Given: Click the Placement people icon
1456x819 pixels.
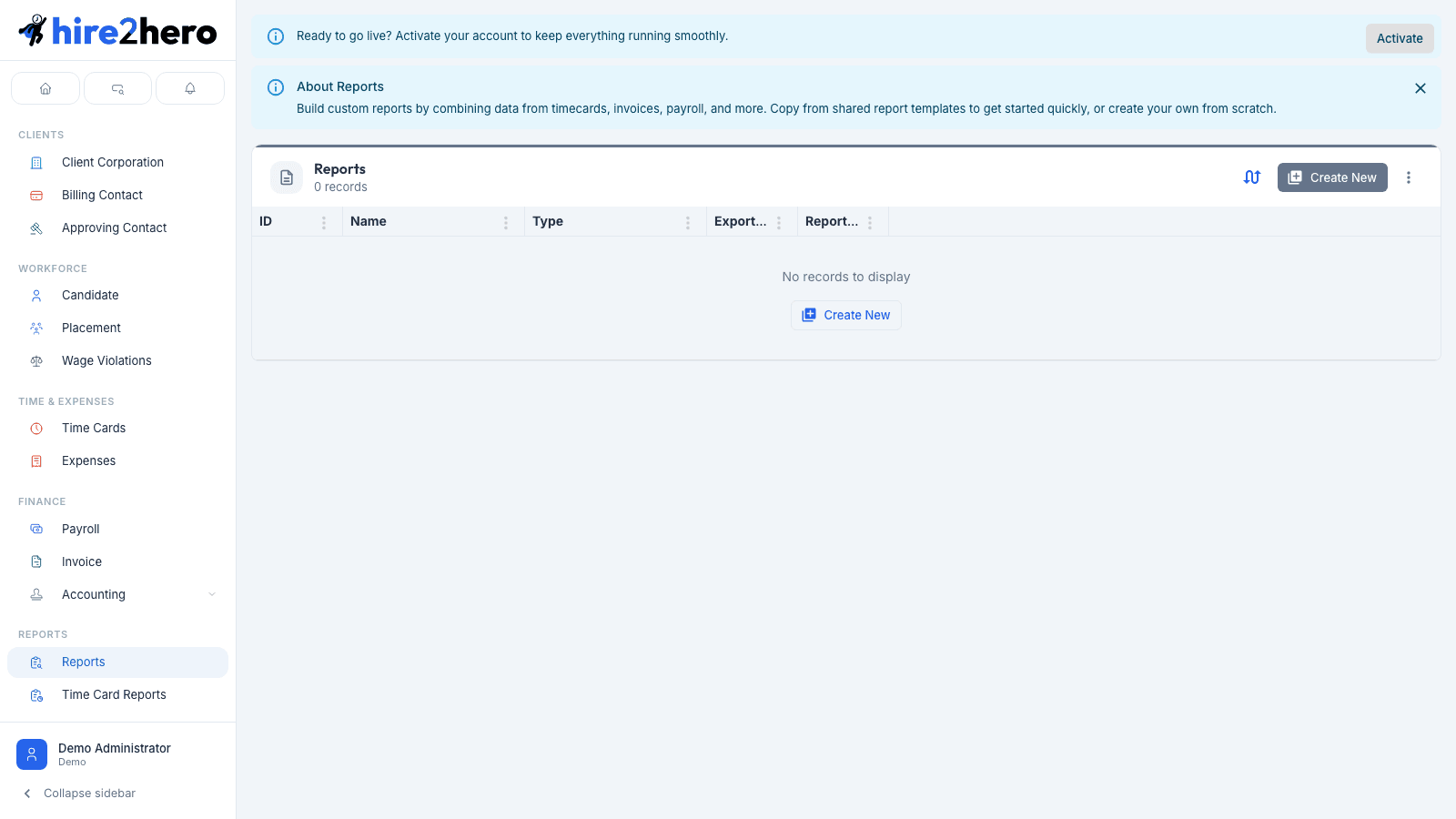Looking at the screenshot, I should click(x=36, y=329).
